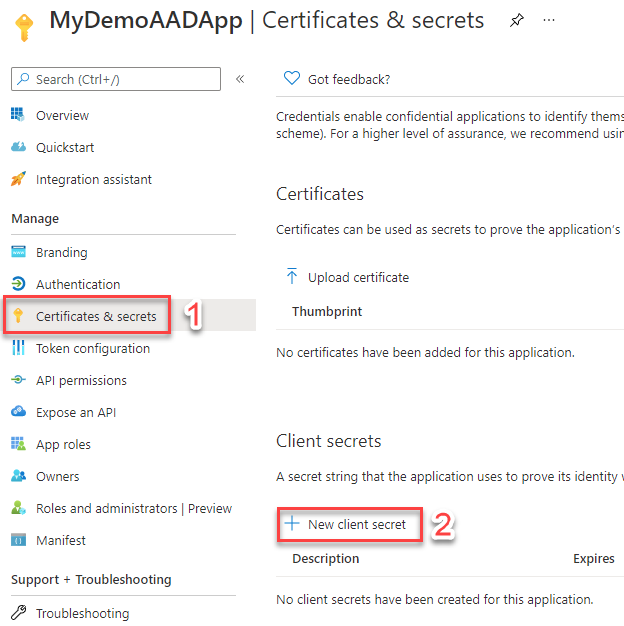The height and width of the screenshot is (626, 624).
Task: Click the Manifest icon
Action: coord(18,540)
